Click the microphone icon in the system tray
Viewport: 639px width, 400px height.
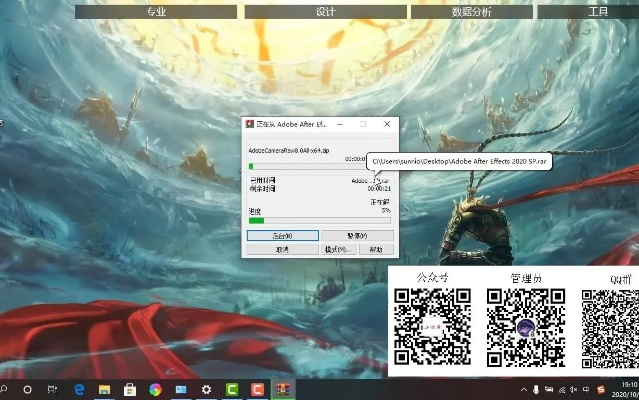(x=536, y=390)
